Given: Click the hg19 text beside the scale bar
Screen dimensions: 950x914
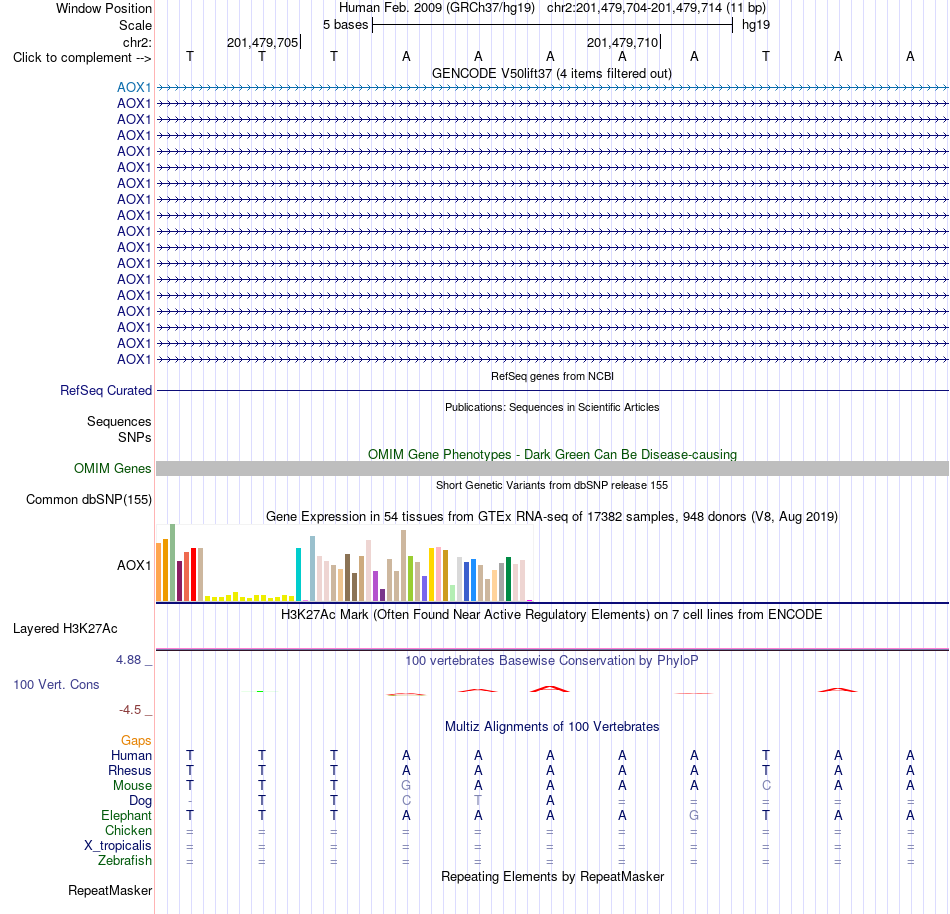Looking at the screenshot, I should point(756,25).
